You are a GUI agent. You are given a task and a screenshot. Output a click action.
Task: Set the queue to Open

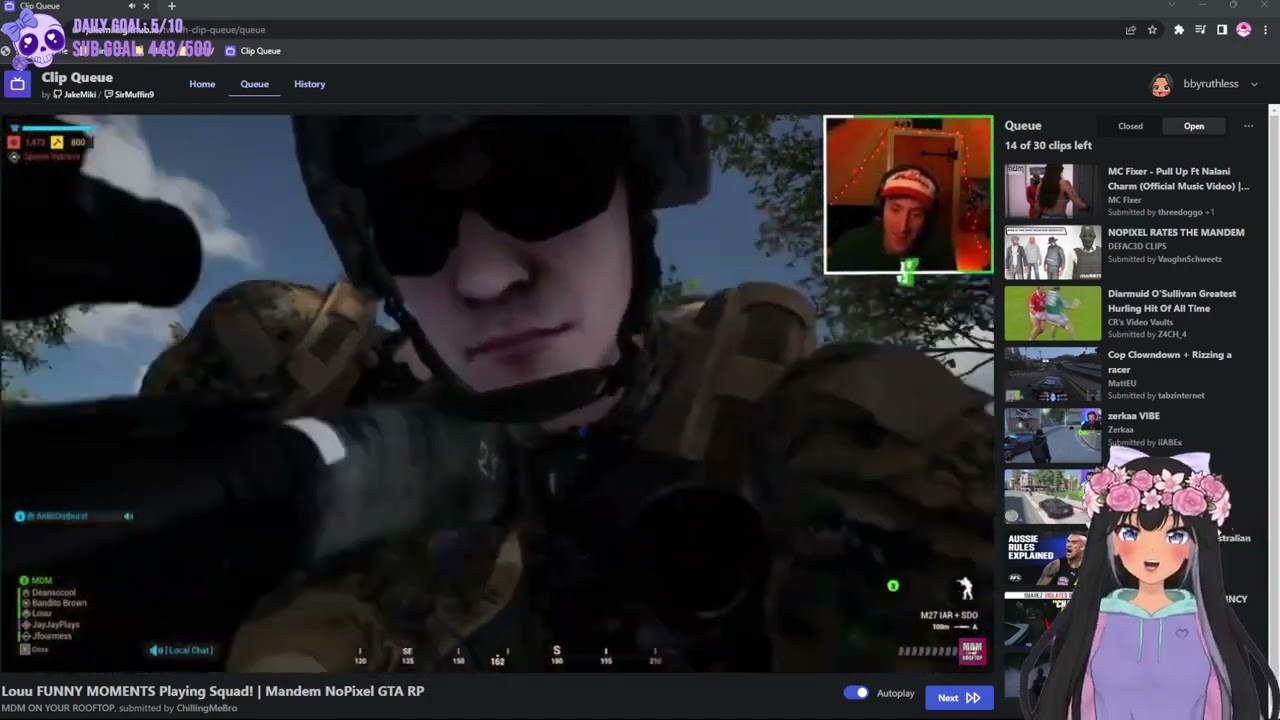click(x=1194, y=126)
